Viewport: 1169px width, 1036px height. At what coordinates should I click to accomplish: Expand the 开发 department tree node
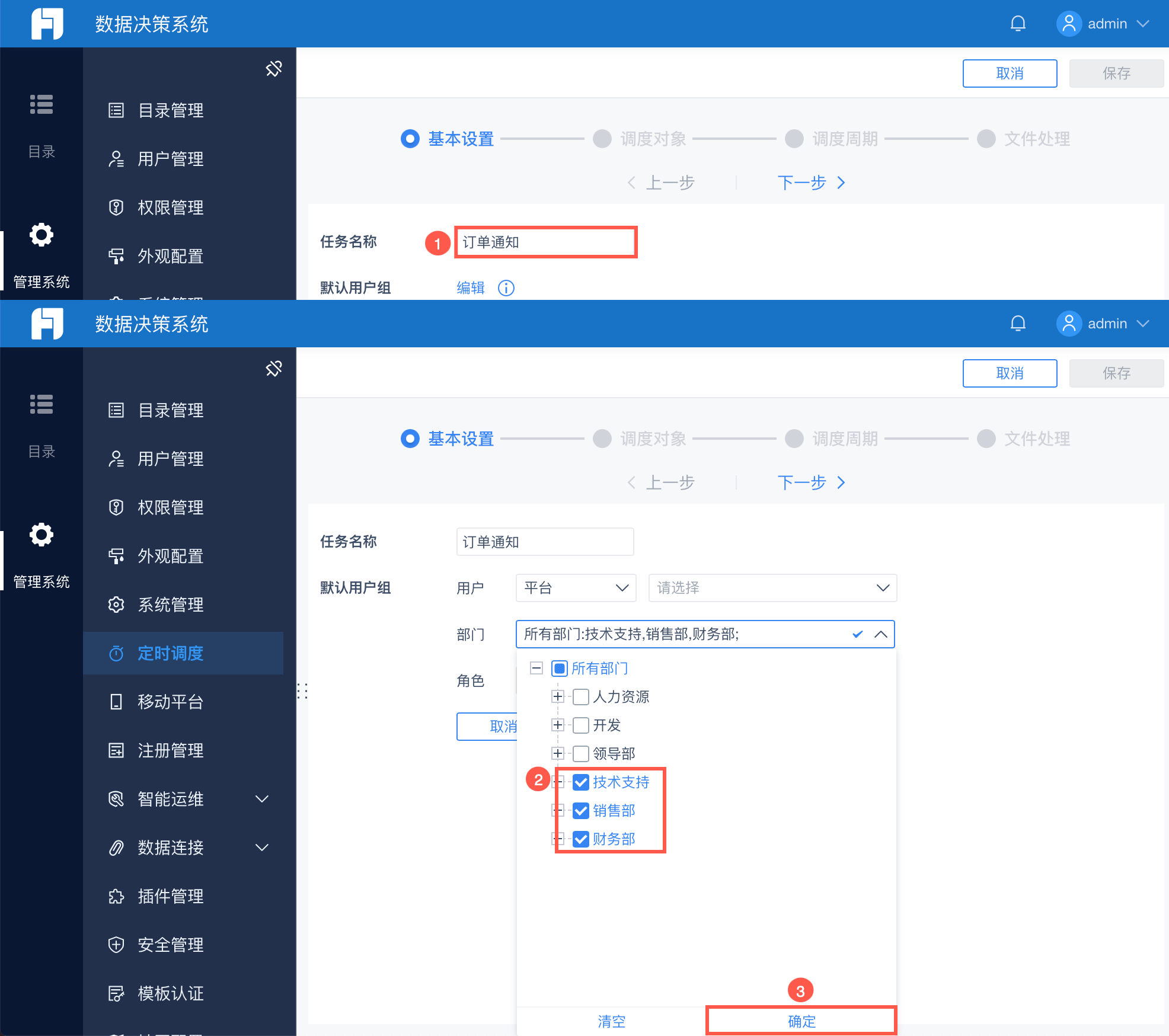pyautogui.click(x=557, y=725)
